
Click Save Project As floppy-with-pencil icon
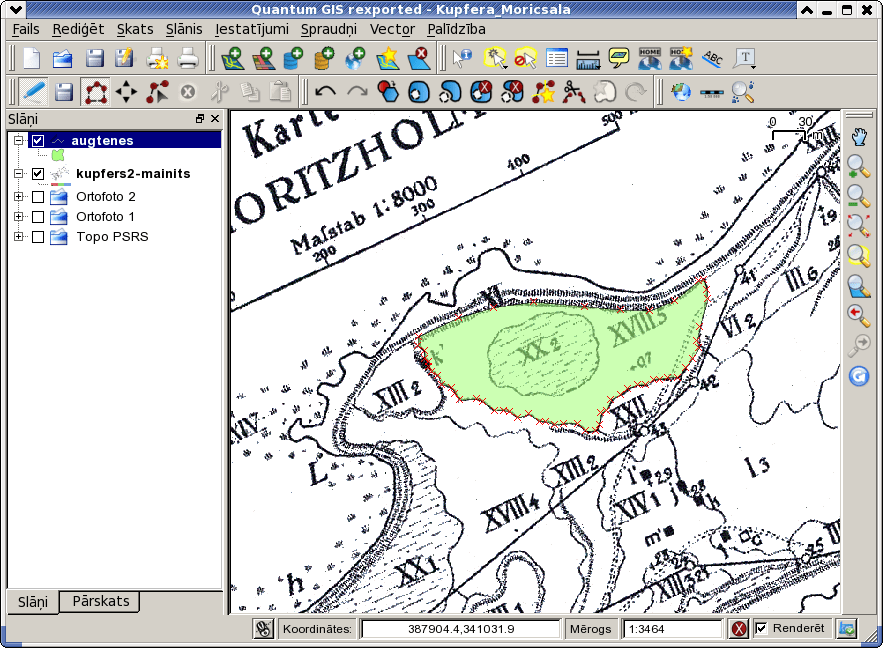[124, 59]
